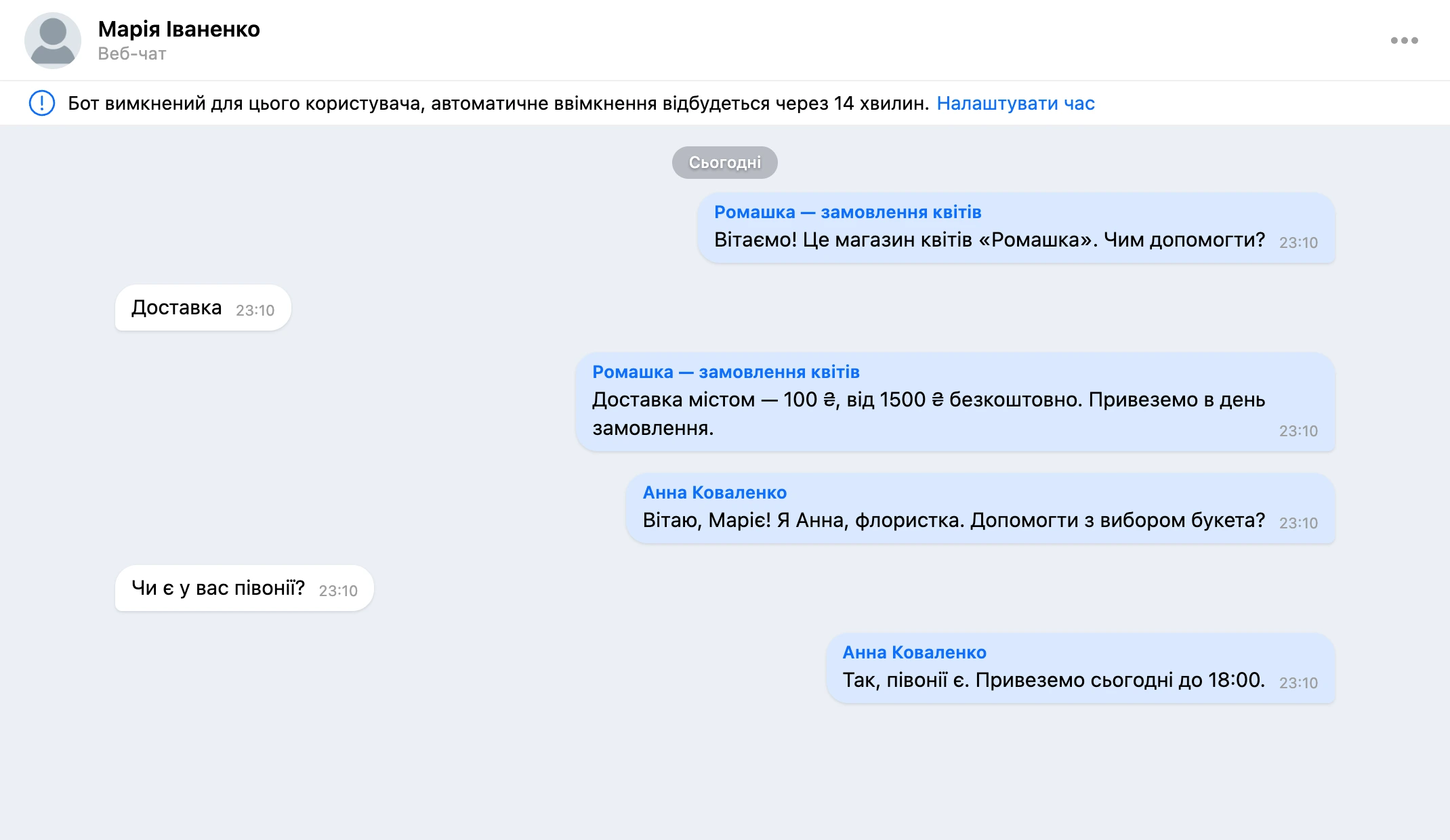Click timestamp of 'Вітаю, Маріє!' message
This screenshot has height=840, width=1450.
click(1298, 523)
